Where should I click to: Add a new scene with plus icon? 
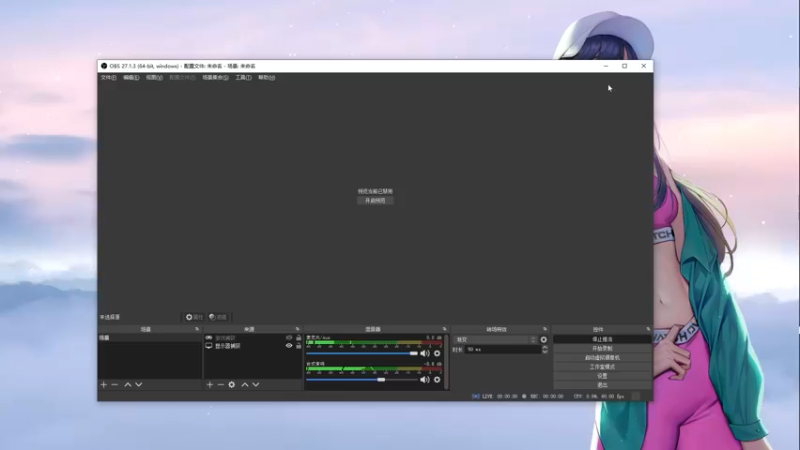point(104,385)
